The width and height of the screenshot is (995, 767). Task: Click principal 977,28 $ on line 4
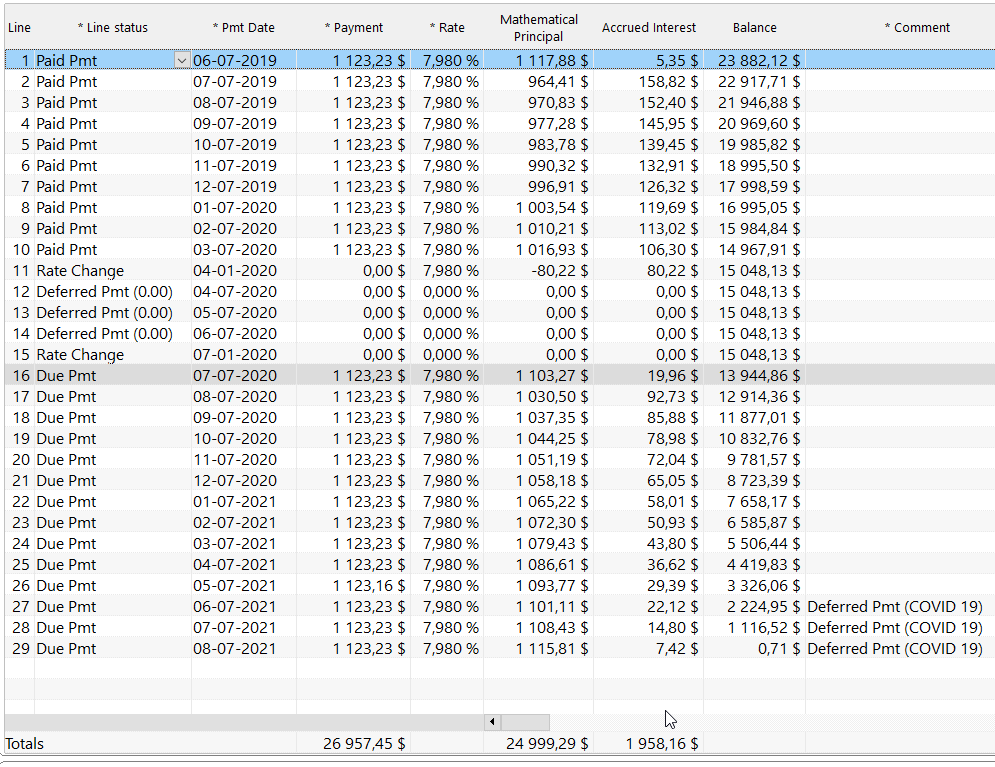(x=558, y=124)
